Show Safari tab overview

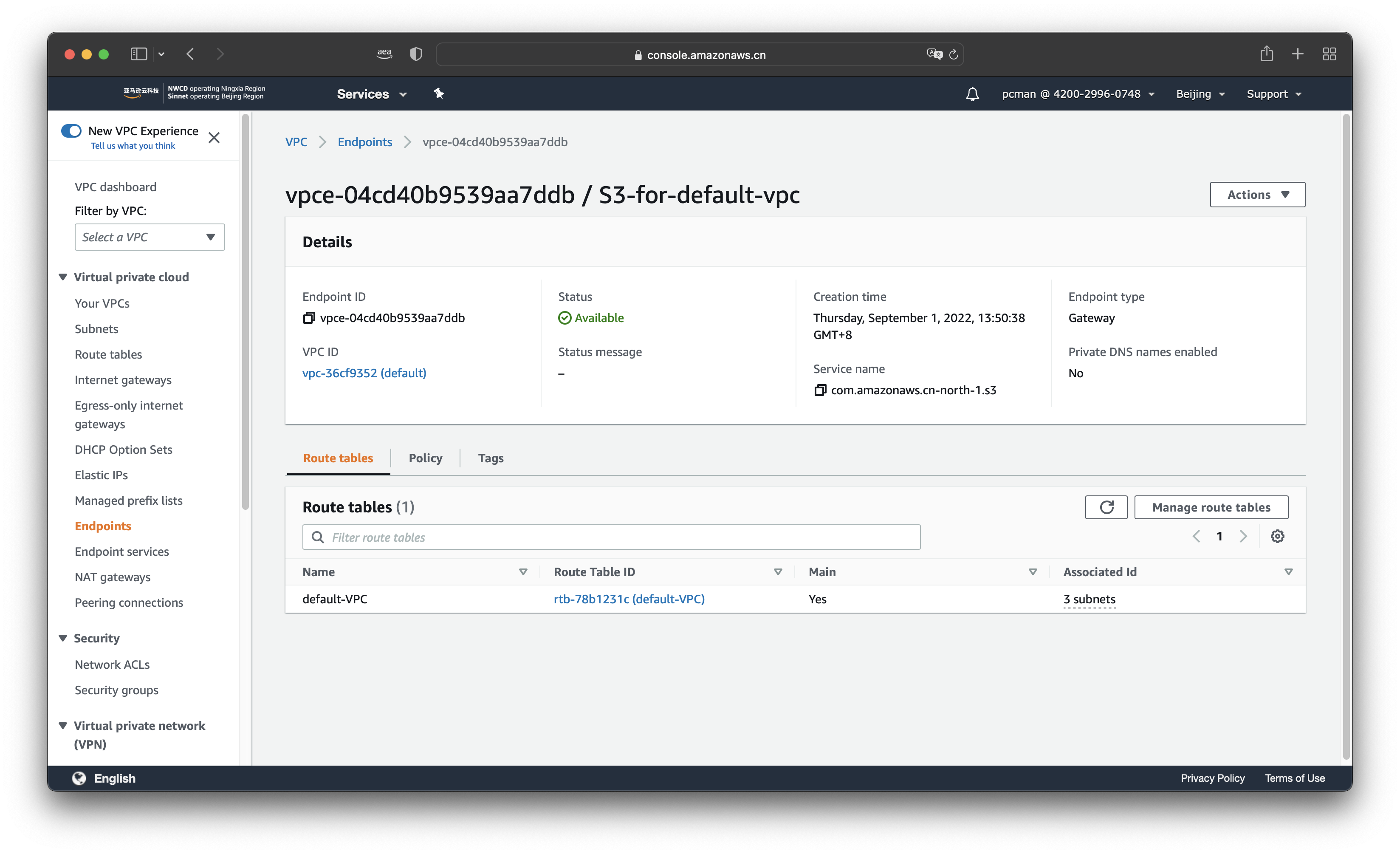click(x=1329, y=54)
